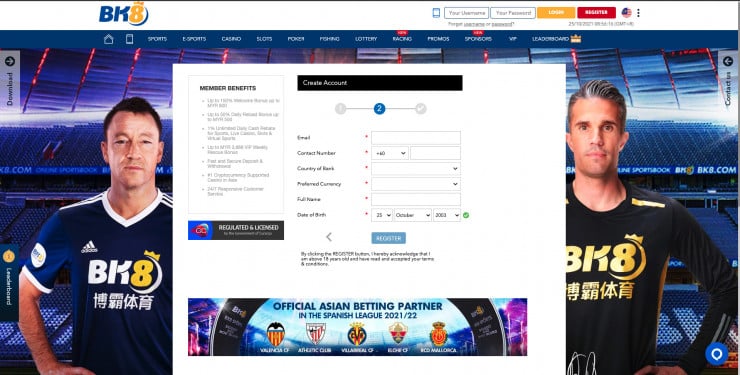Screen dimensions: 740x375
Task: Open the FISHING menu
Action: coord(329,39)
